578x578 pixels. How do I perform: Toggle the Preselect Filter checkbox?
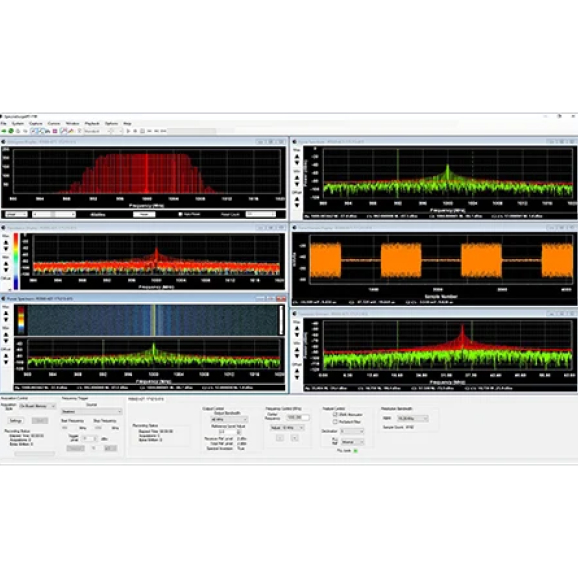pos(335,421)
